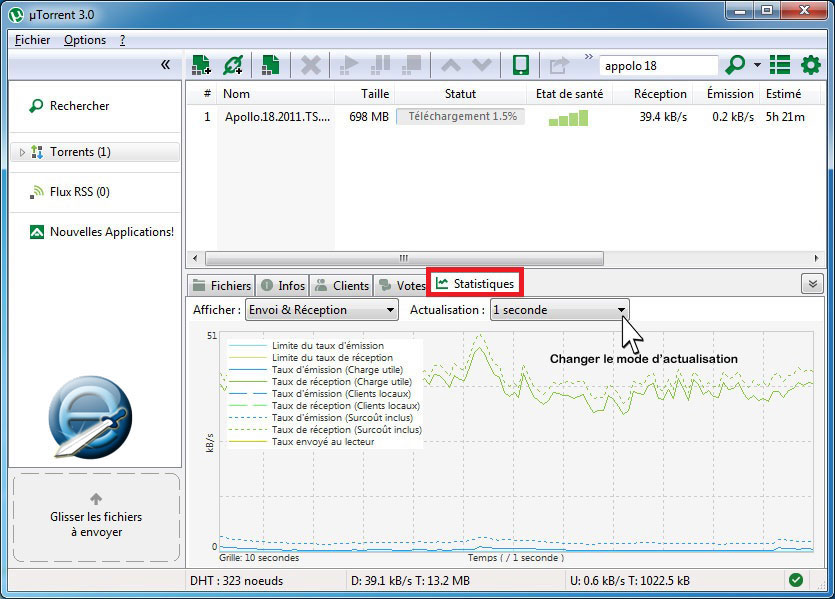
Task: Click the green health bars indicator
Action: pos(568,118)
